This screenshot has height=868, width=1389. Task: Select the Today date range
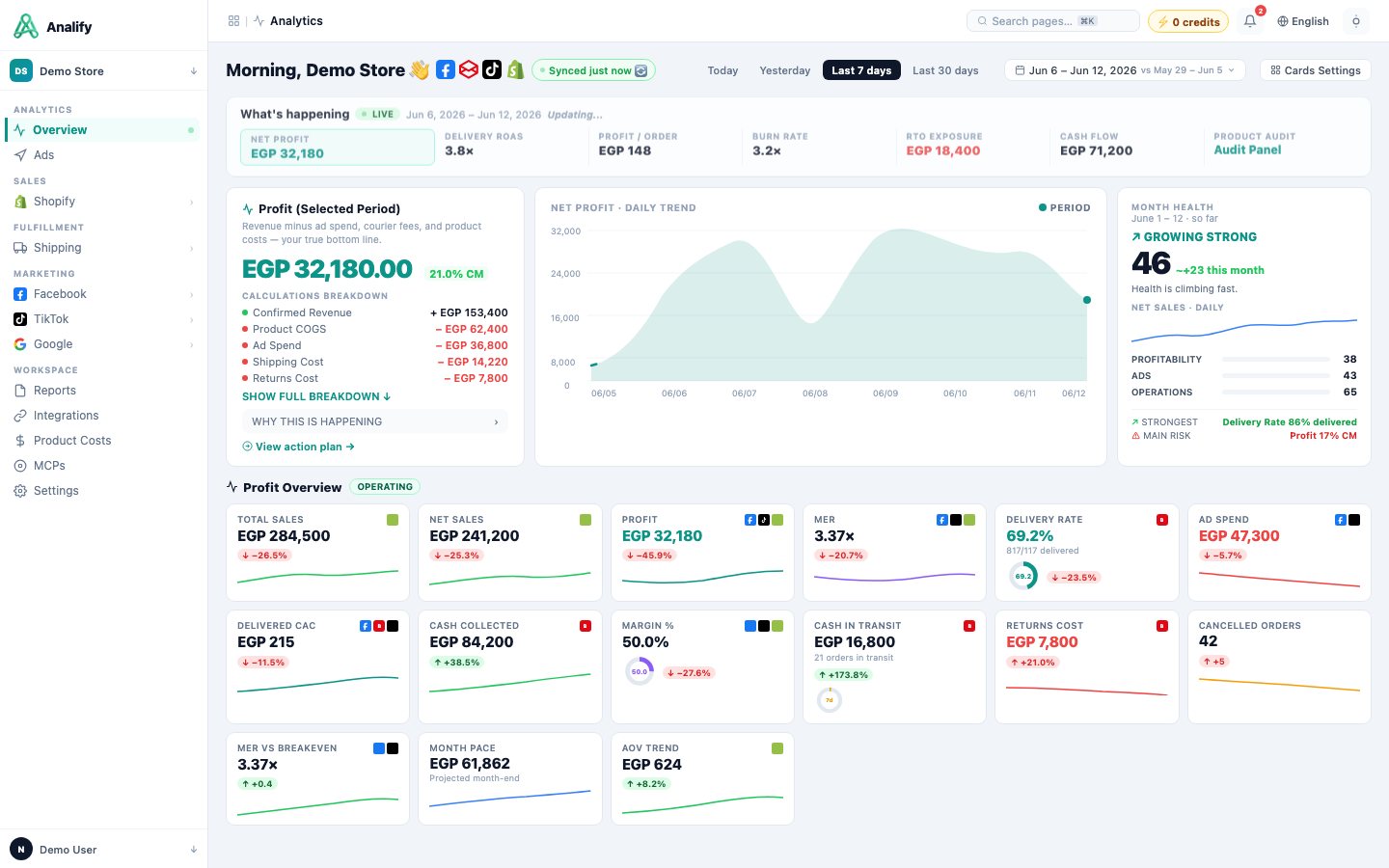tap(722, 70)
